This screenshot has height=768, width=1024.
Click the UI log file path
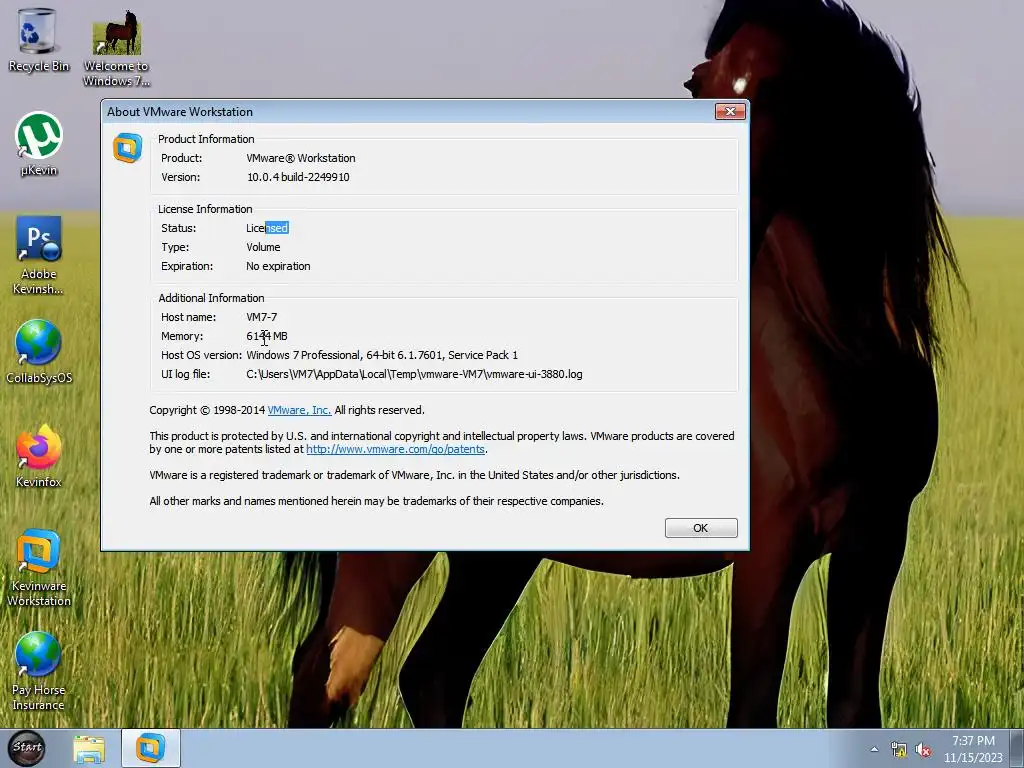pos(414,374)
